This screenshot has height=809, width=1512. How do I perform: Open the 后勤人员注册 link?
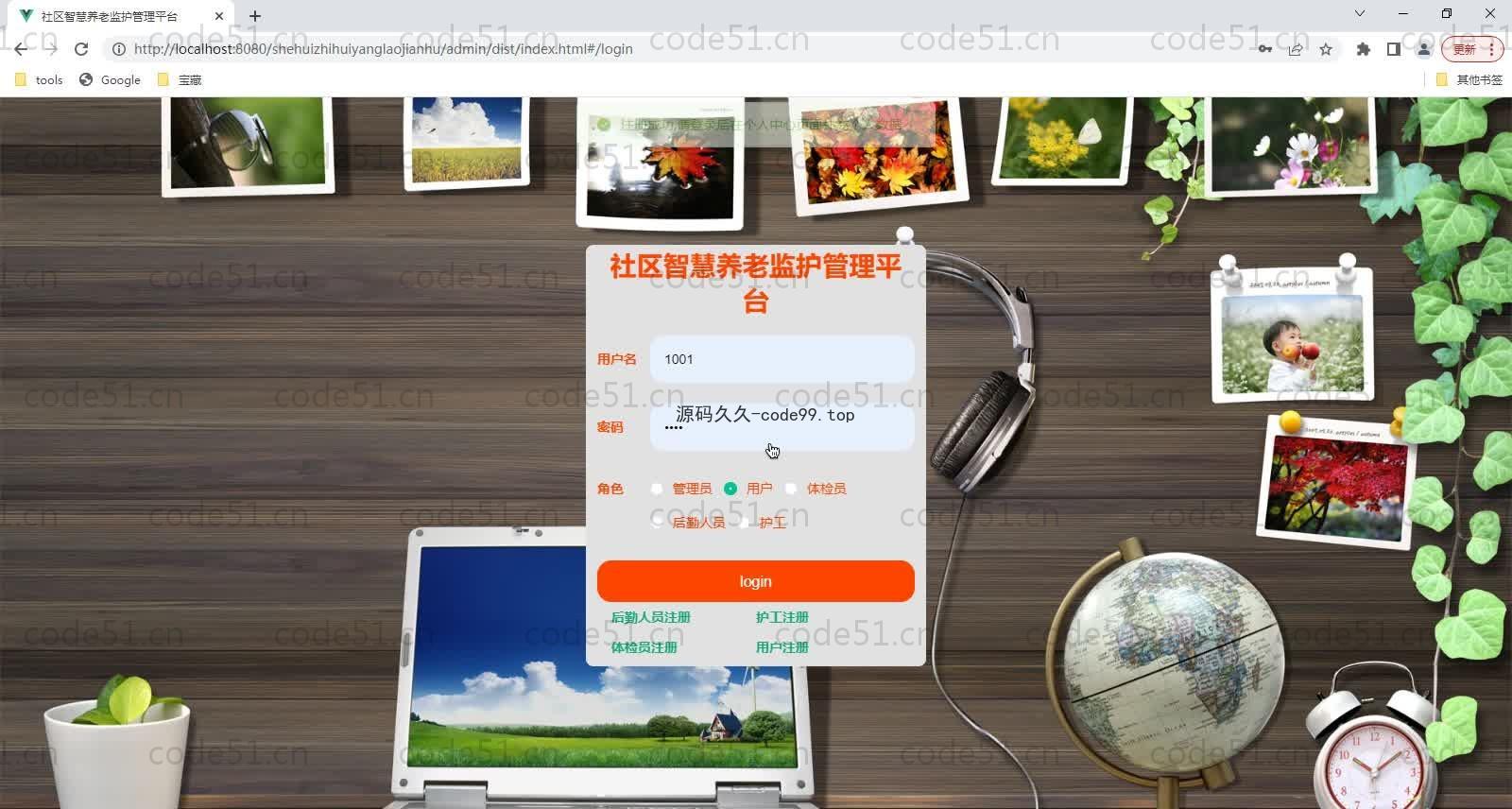pos(650,617)
